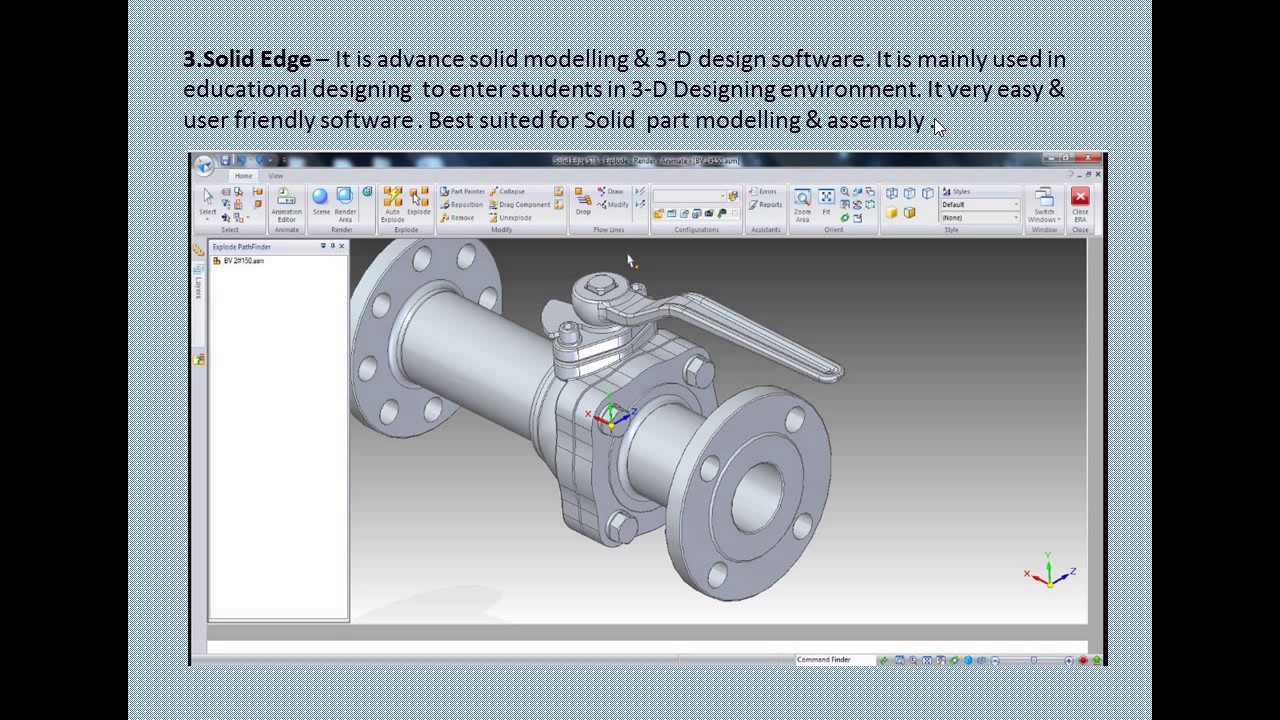Open the (None) style dropdown

coord(980,217)
